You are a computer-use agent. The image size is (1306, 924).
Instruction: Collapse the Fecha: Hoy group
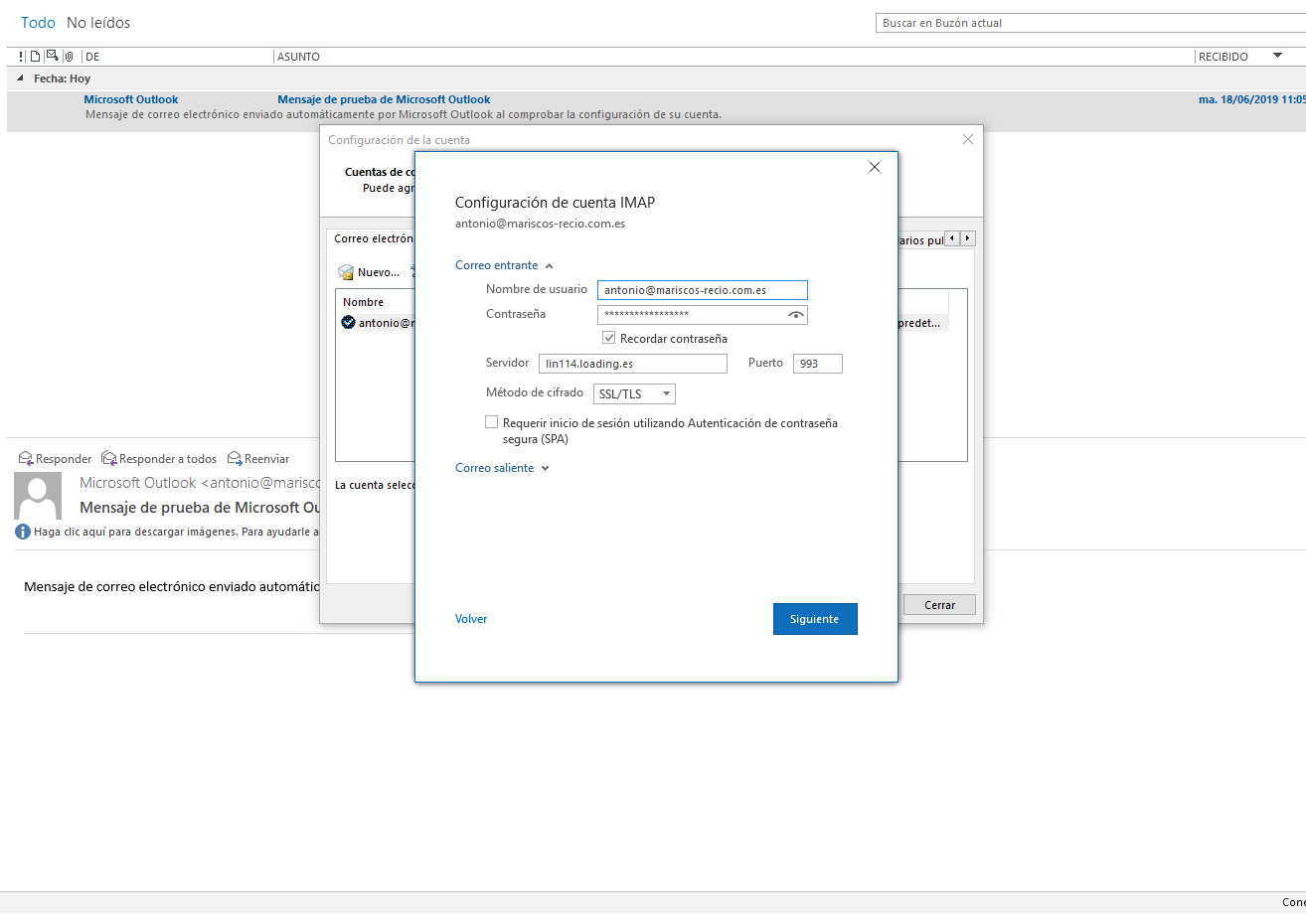(x=20, y=78)
